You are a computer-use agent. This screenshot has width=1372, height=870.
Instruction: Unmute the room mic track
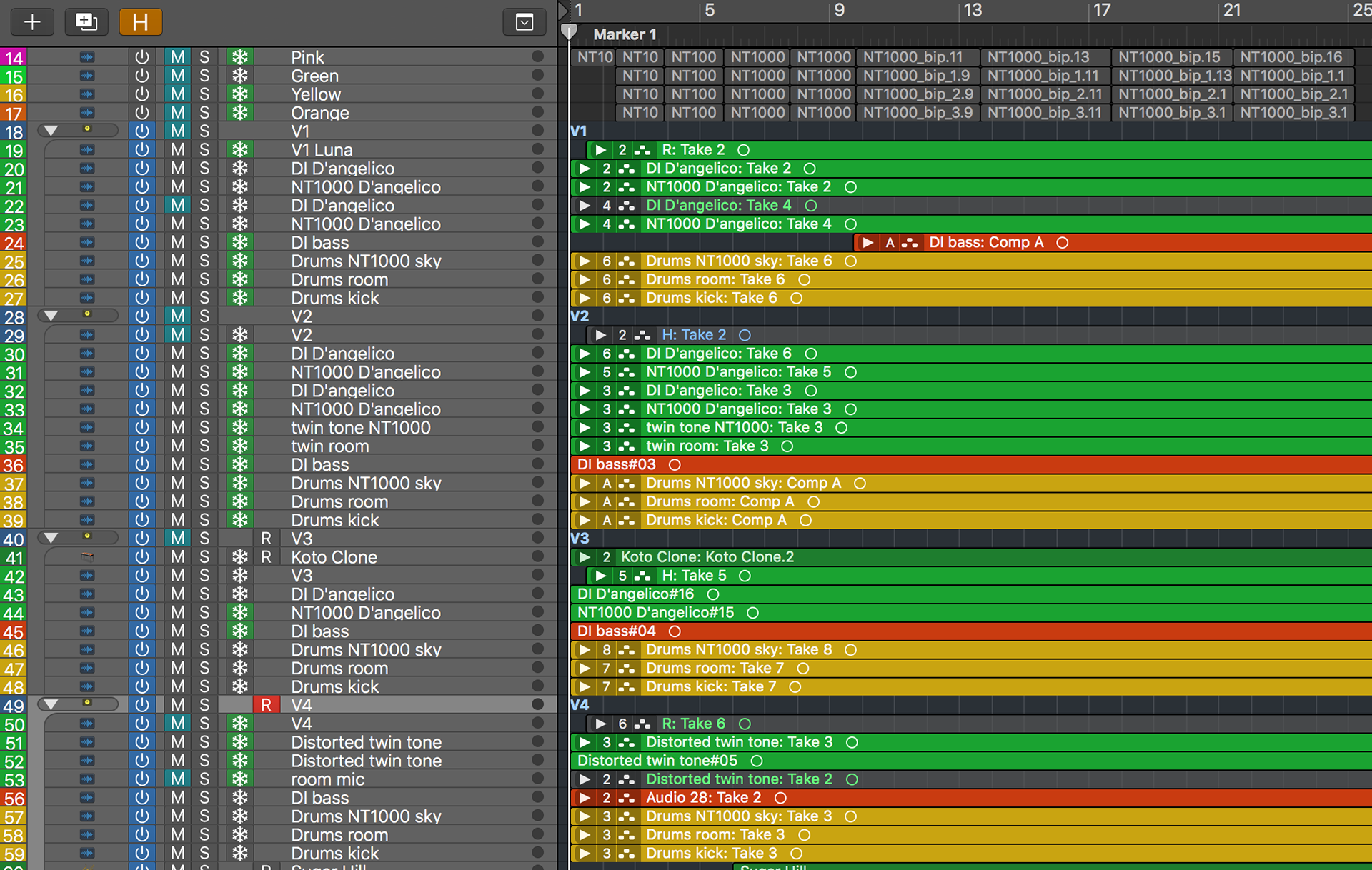coord(177,779)
